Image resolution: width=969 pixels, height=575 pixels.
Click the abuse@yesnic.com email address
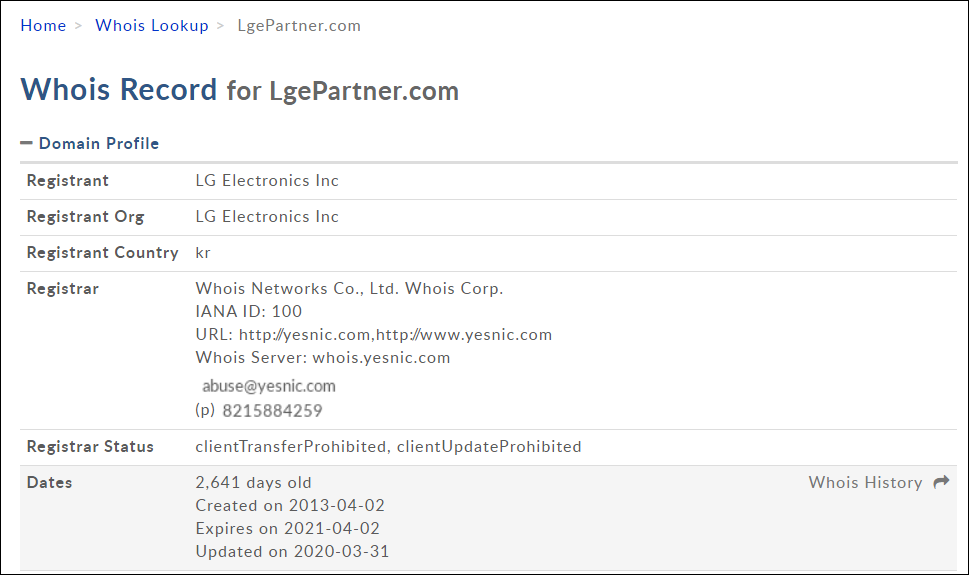[269, 386]
